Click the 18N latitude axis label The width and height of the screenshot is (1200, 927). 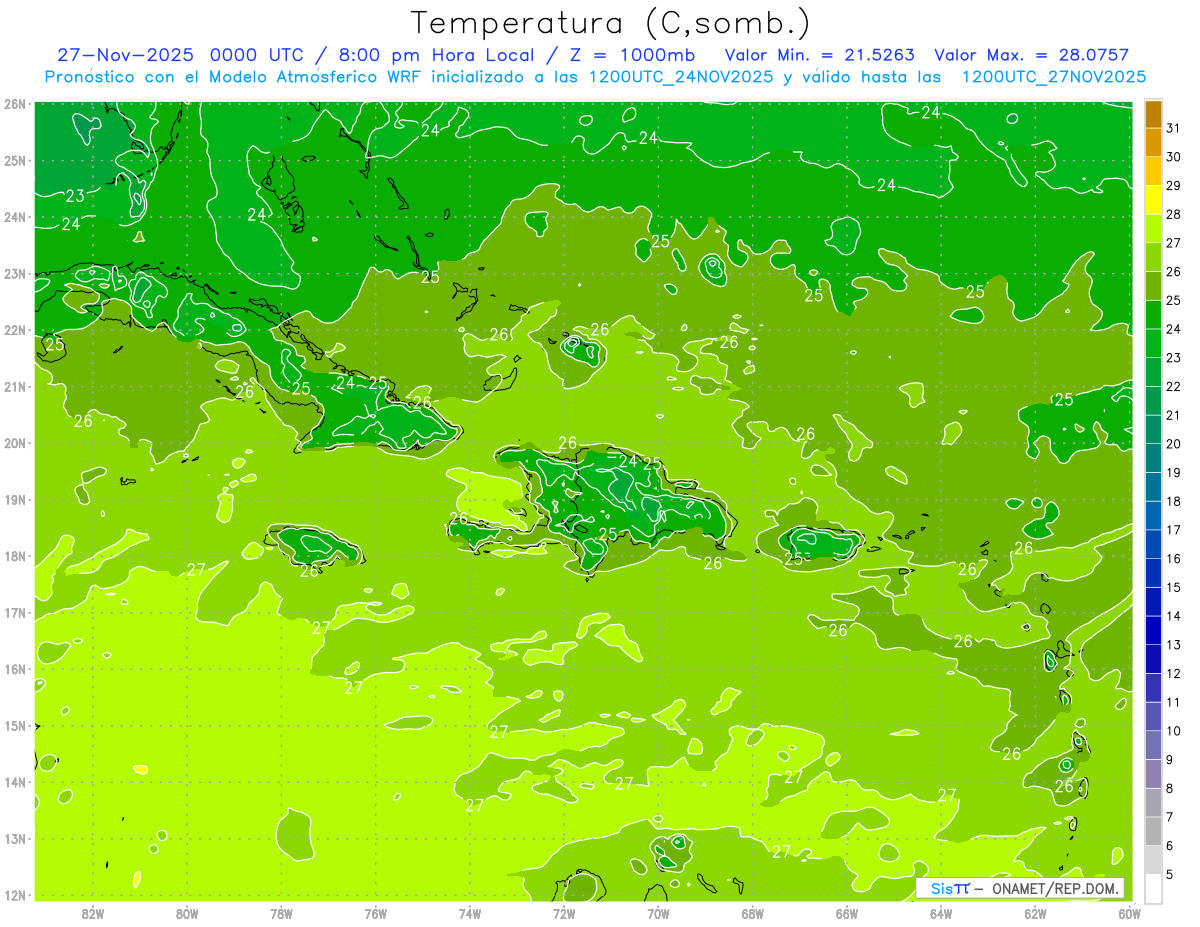tap(15, 556)
